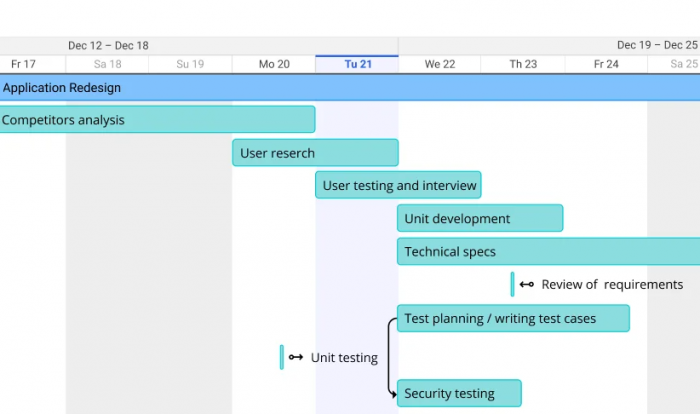Viewport: 700px width, 414px height.
Task: Click the We 22 date column header
Action: (x=440, y=64)
